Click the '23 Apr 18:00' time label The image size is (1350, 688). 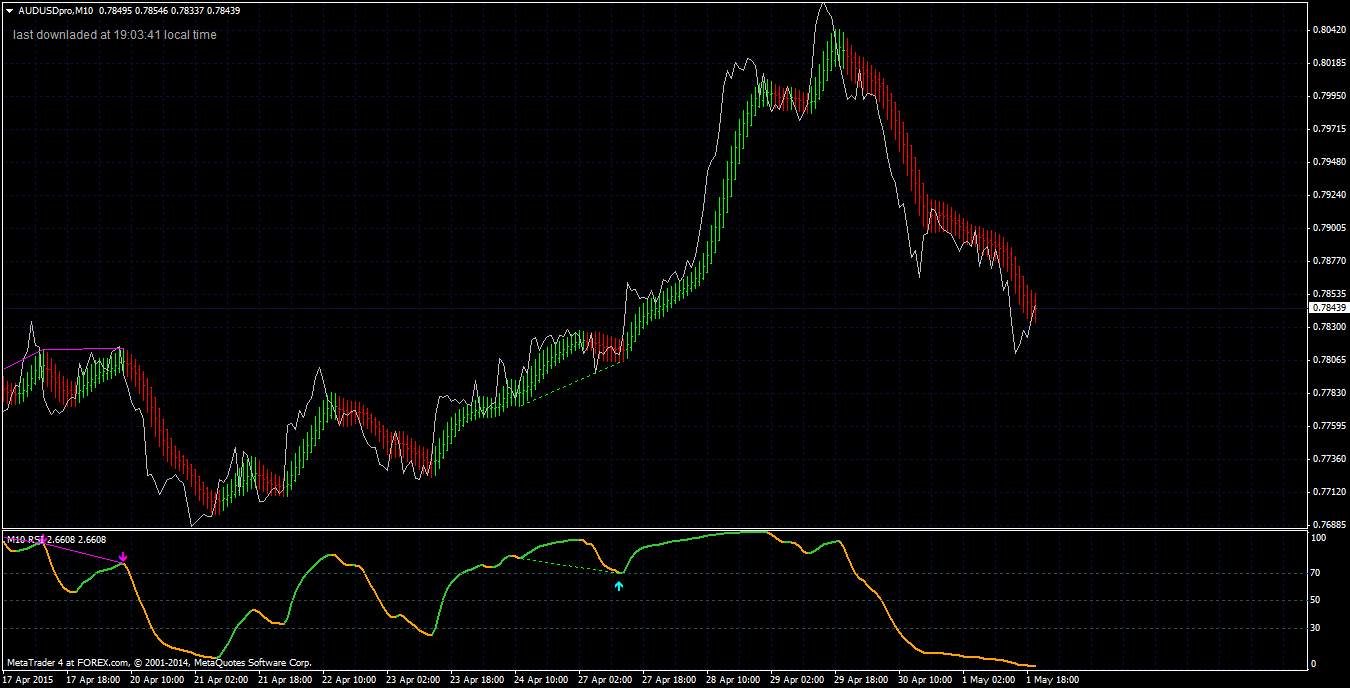tap(477, 680)
